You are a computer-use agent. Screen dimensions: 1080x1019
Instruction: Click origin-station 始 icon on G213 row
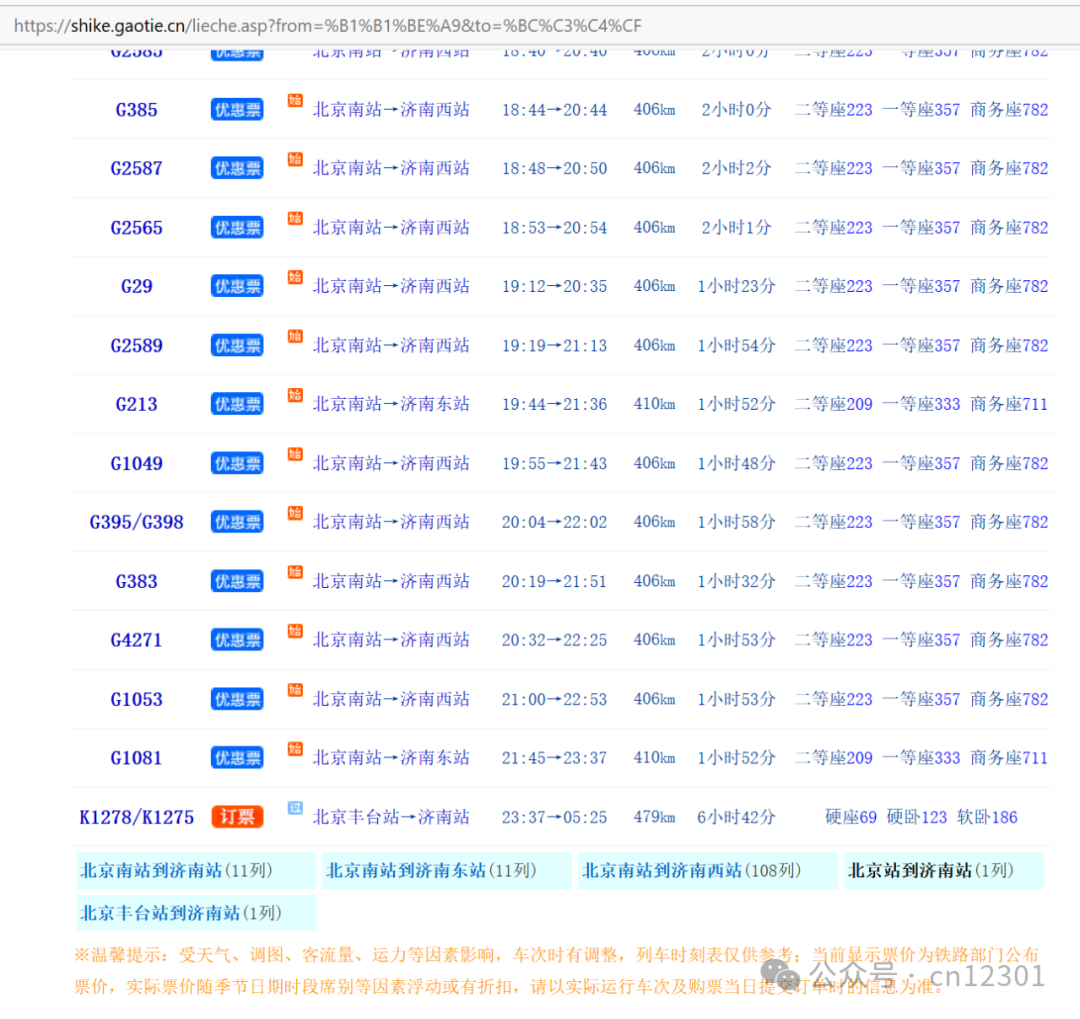click(x=295, y=395)
